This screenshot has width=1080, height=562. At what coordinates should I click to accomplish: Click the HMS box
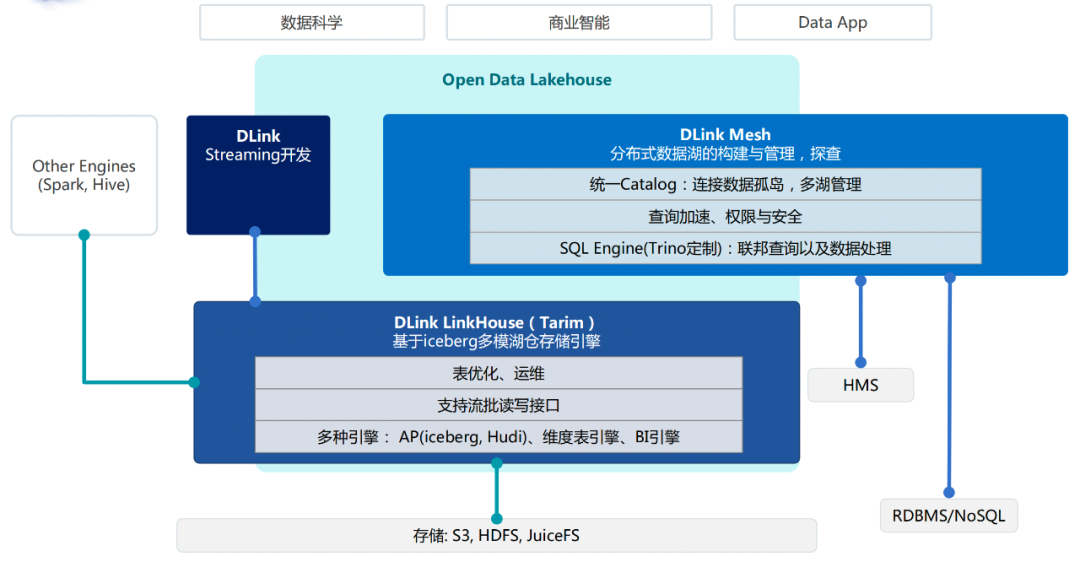pyautogui.click(x=860, y=385)
